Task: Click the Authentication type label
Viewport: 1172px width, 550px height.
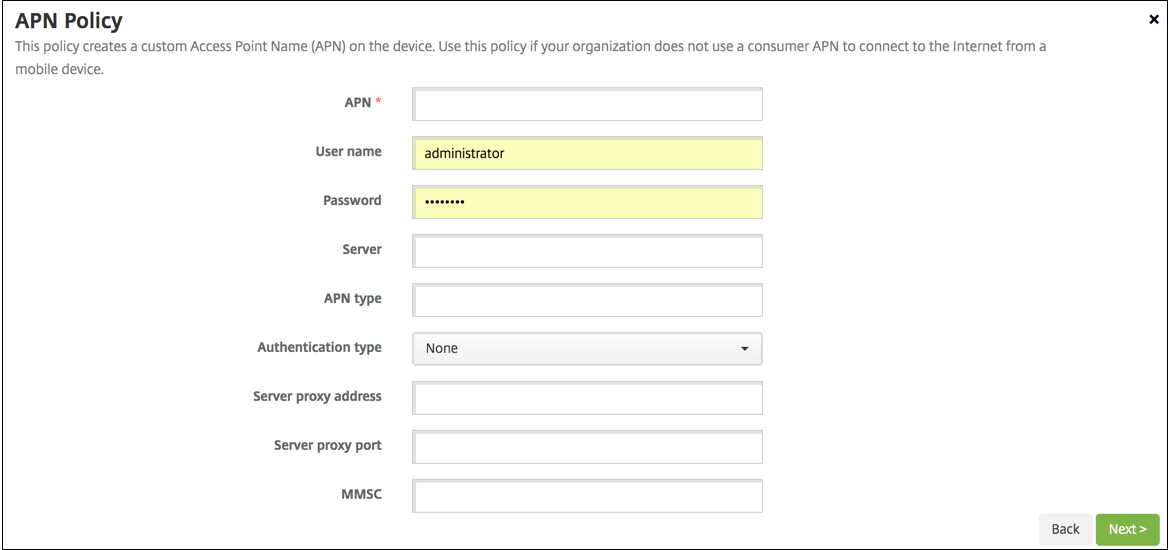Action: click(x=319, y=347)
